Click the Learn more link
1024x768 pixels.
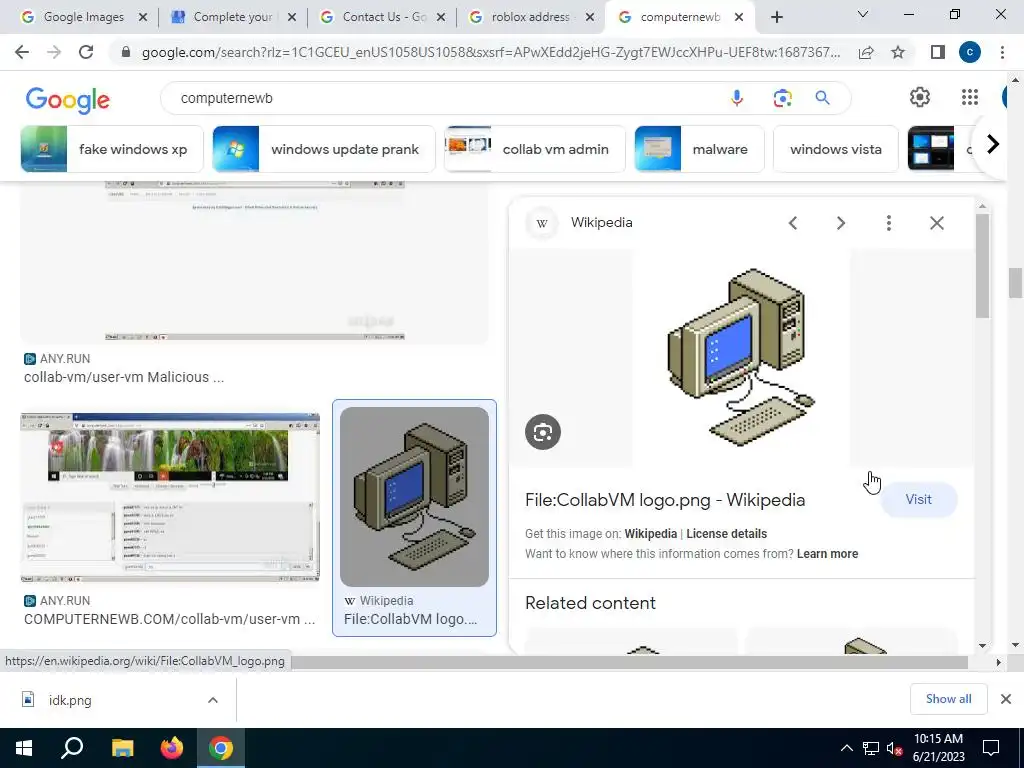(x=827, y=554)
